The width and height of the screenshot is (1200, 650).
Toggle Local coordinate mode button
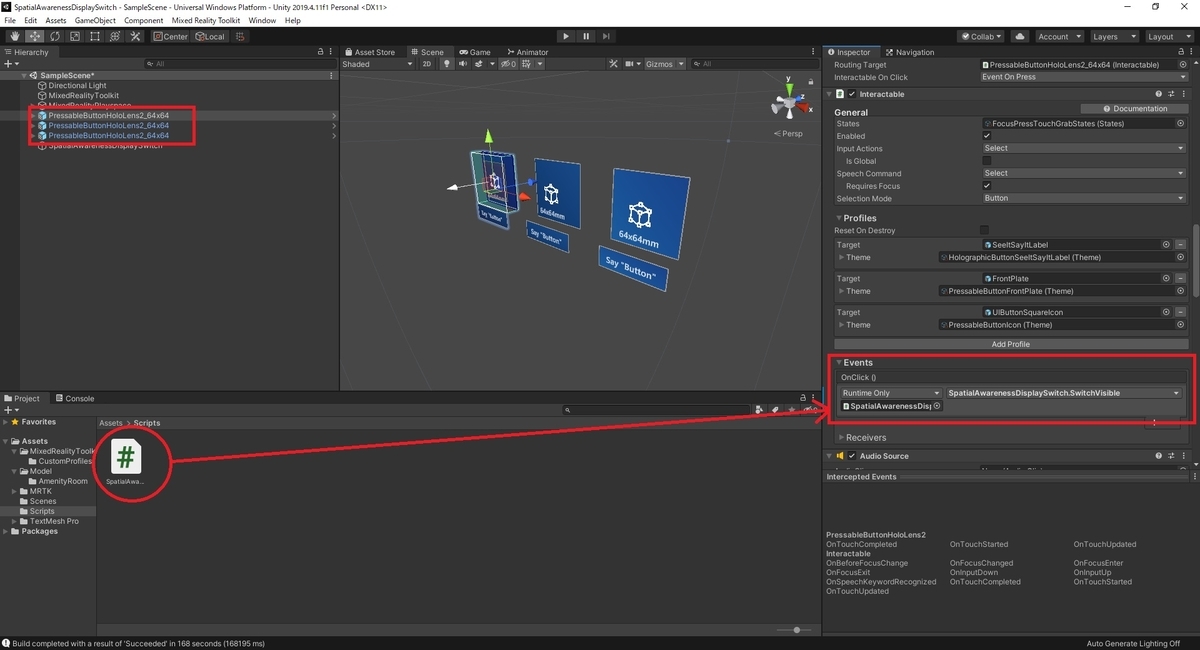(x=211, y=36)
